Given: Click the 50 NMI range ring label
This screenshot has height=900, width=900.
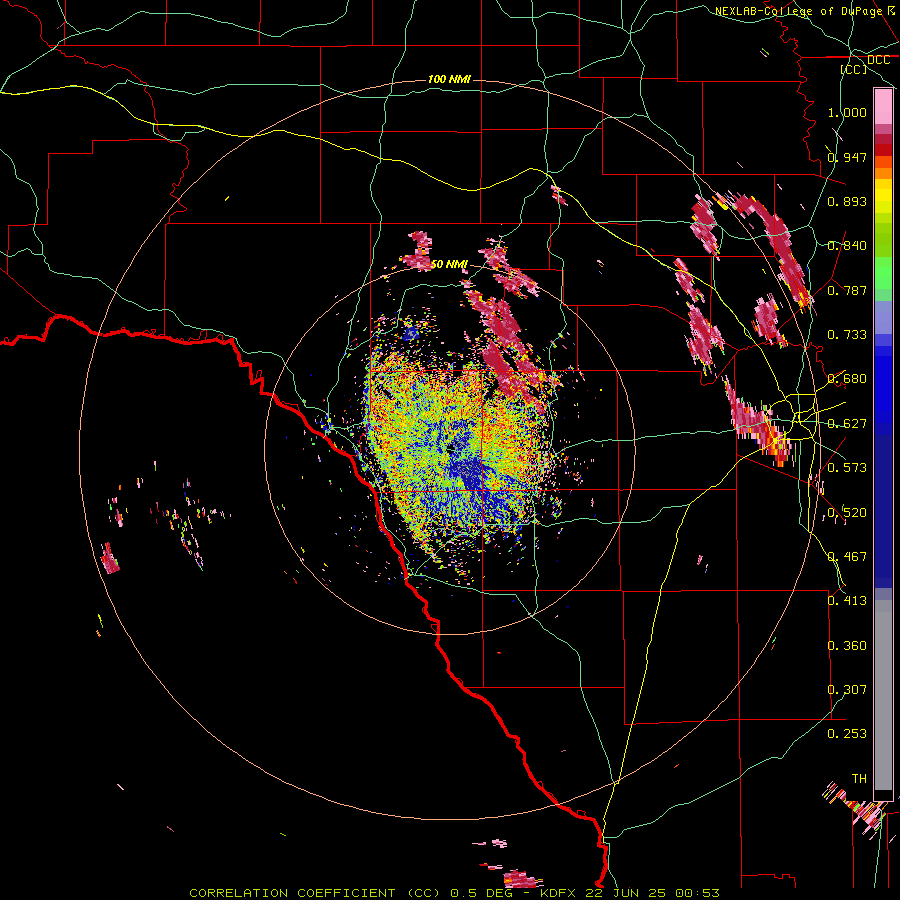Looking at the screenshot, I should (449, 264).
